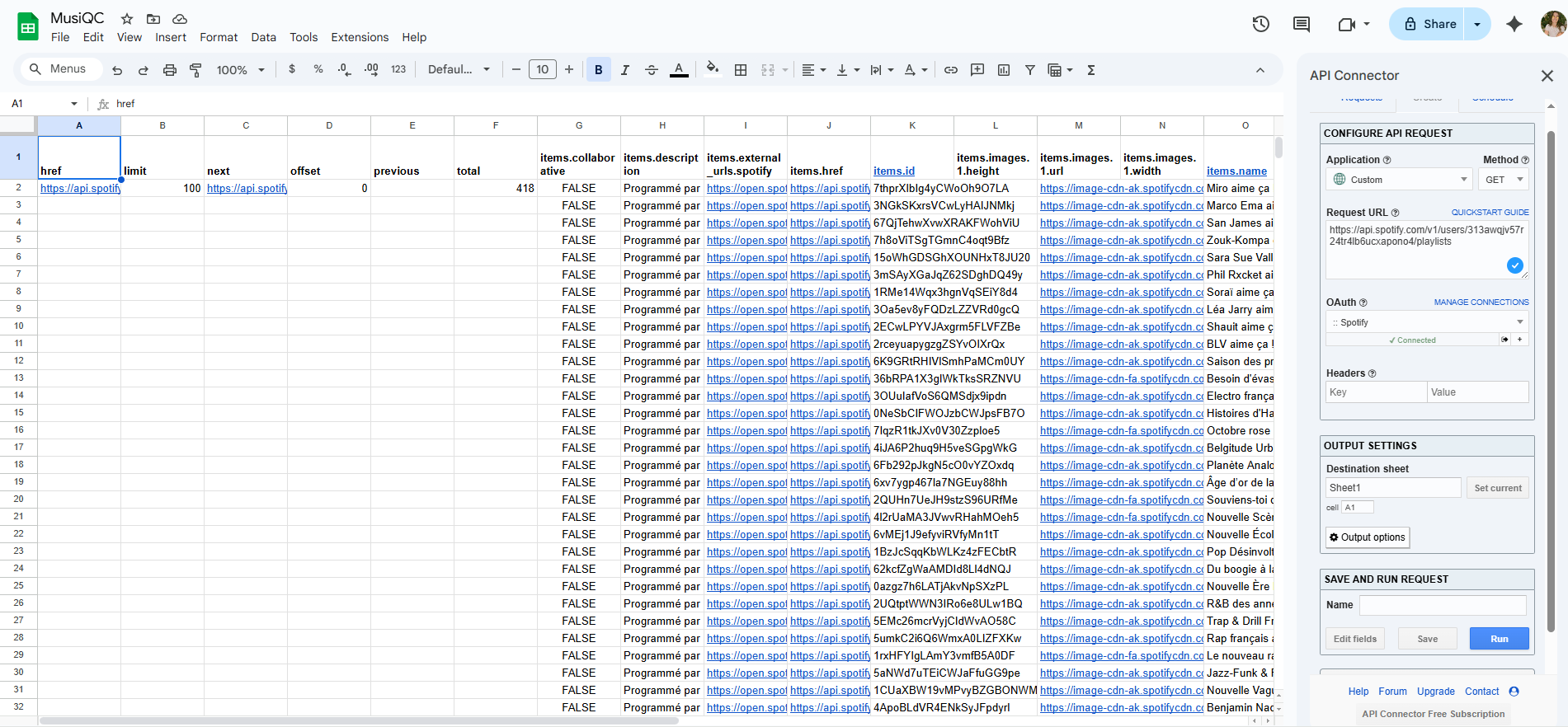
Task: Increase the font size with plus
Action: (x=569, y=70)
